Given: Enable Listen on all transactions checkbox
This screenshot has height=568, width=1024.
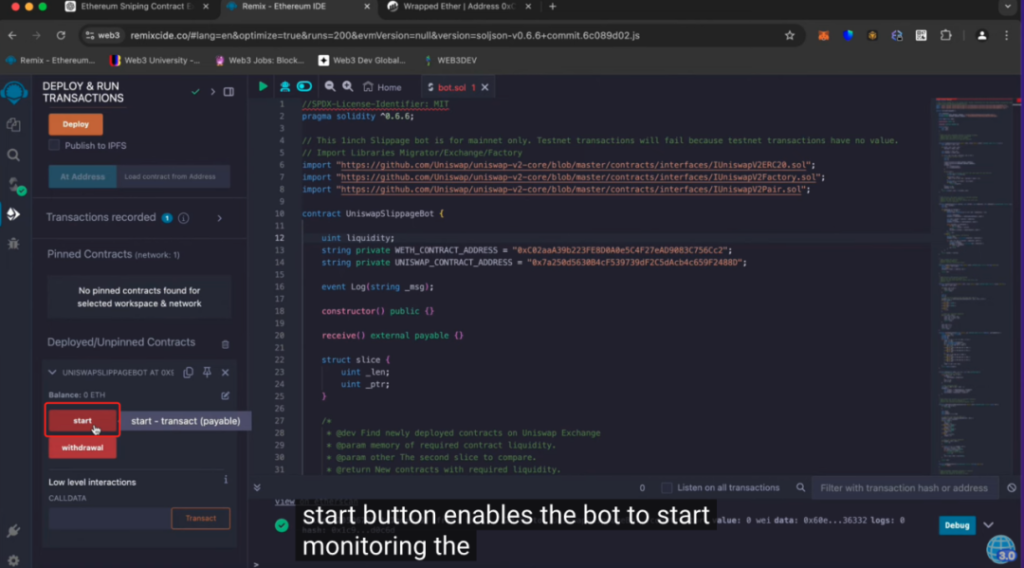Looking at the screenshot, I should coord(667,488).
